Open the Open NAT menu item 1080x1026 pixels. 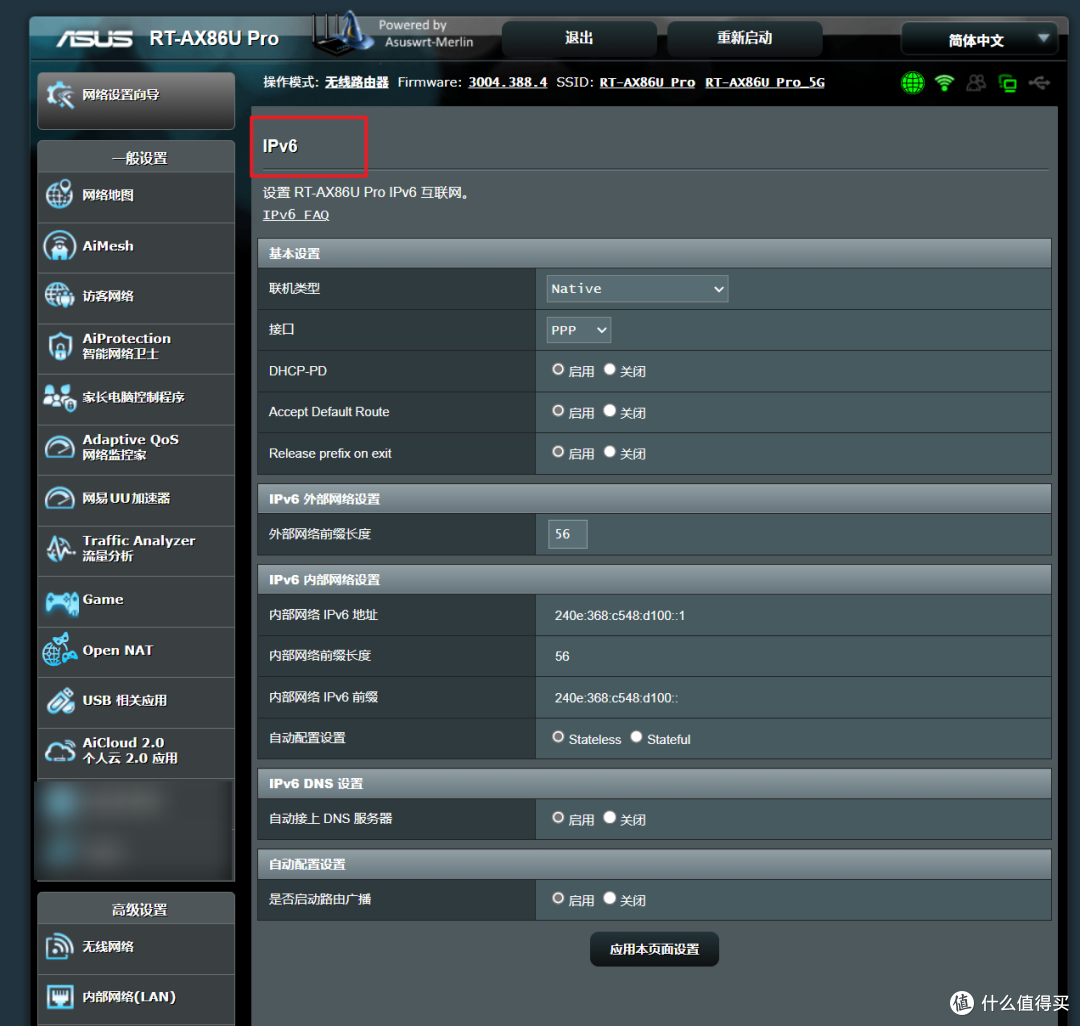point(136,650)
